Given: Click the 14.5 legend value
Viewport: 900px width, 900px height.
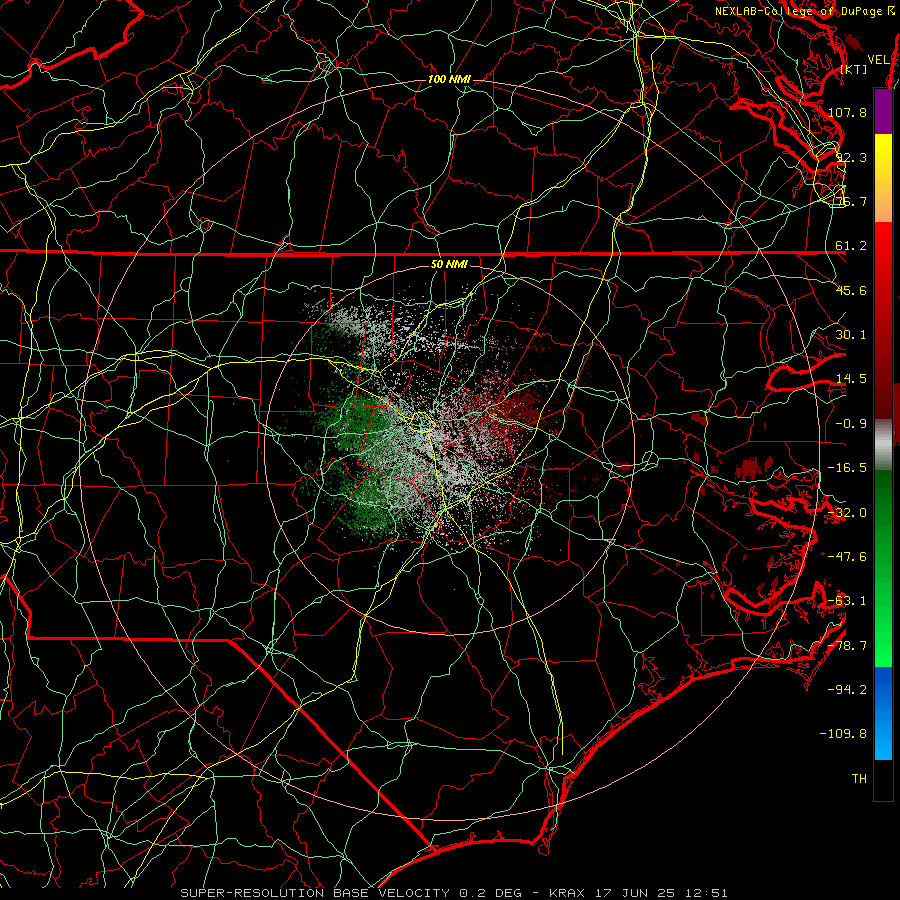Looking at the screenshot, I should 851,379.
